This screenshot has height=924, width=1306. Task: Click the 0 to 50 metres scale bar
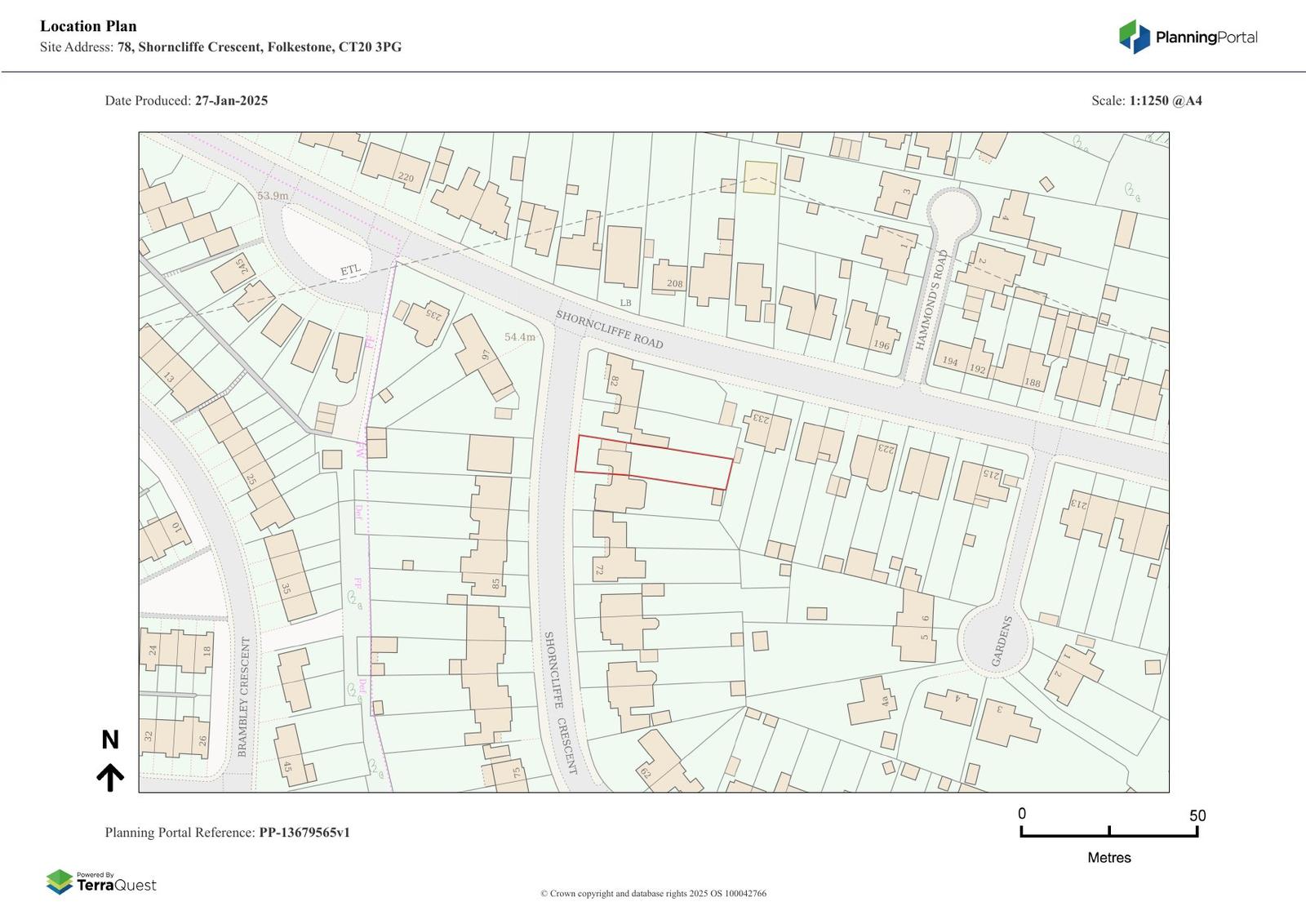[x=1108, y=831]
